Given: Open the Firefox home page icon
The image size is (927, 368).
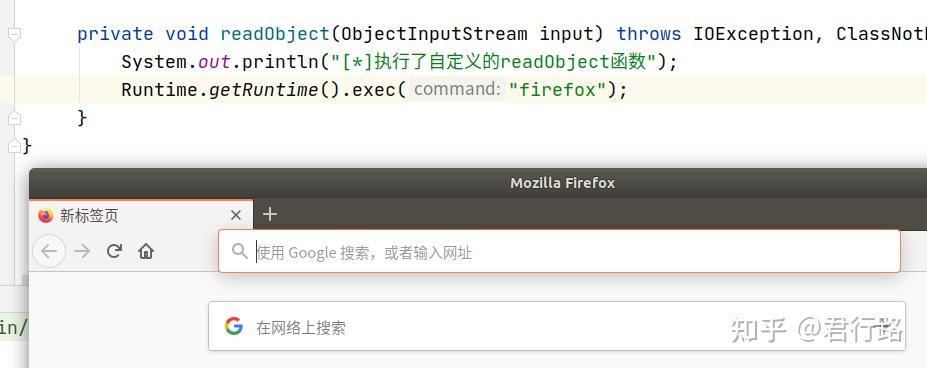Looking at the screenshot, I should click(146, 251).
